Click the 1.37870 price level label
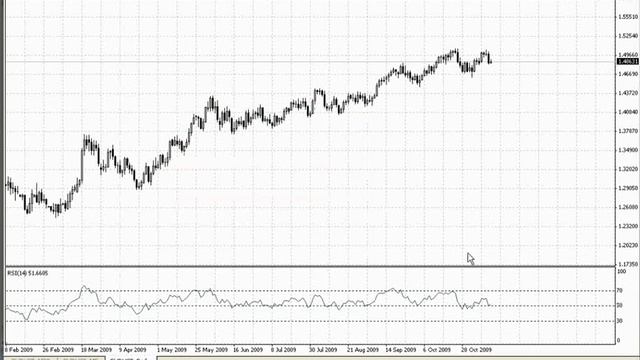 (x=628, y=131)
